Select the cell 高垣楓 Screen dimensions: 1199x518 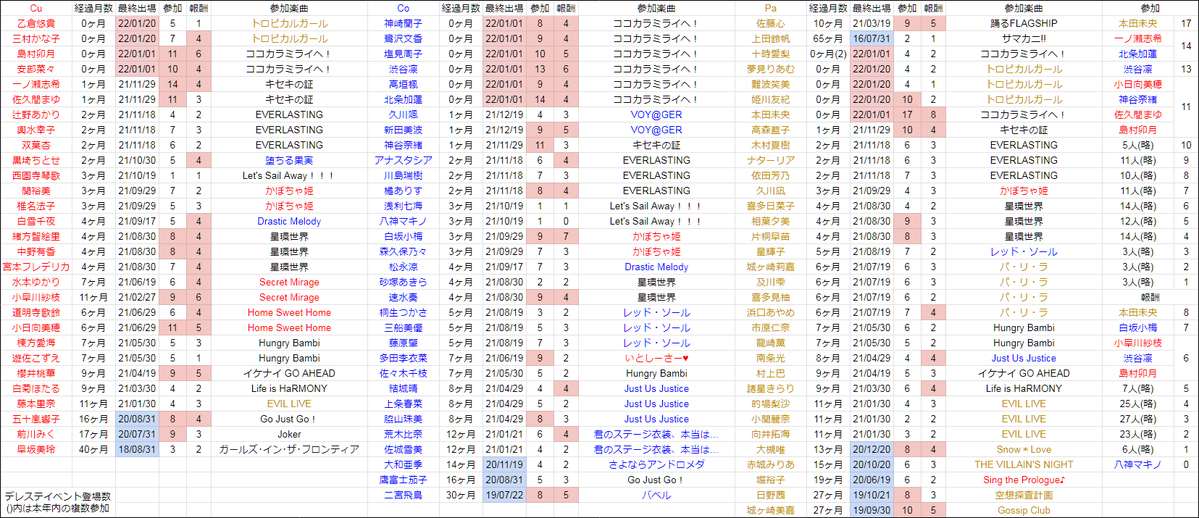coord(403,84)
